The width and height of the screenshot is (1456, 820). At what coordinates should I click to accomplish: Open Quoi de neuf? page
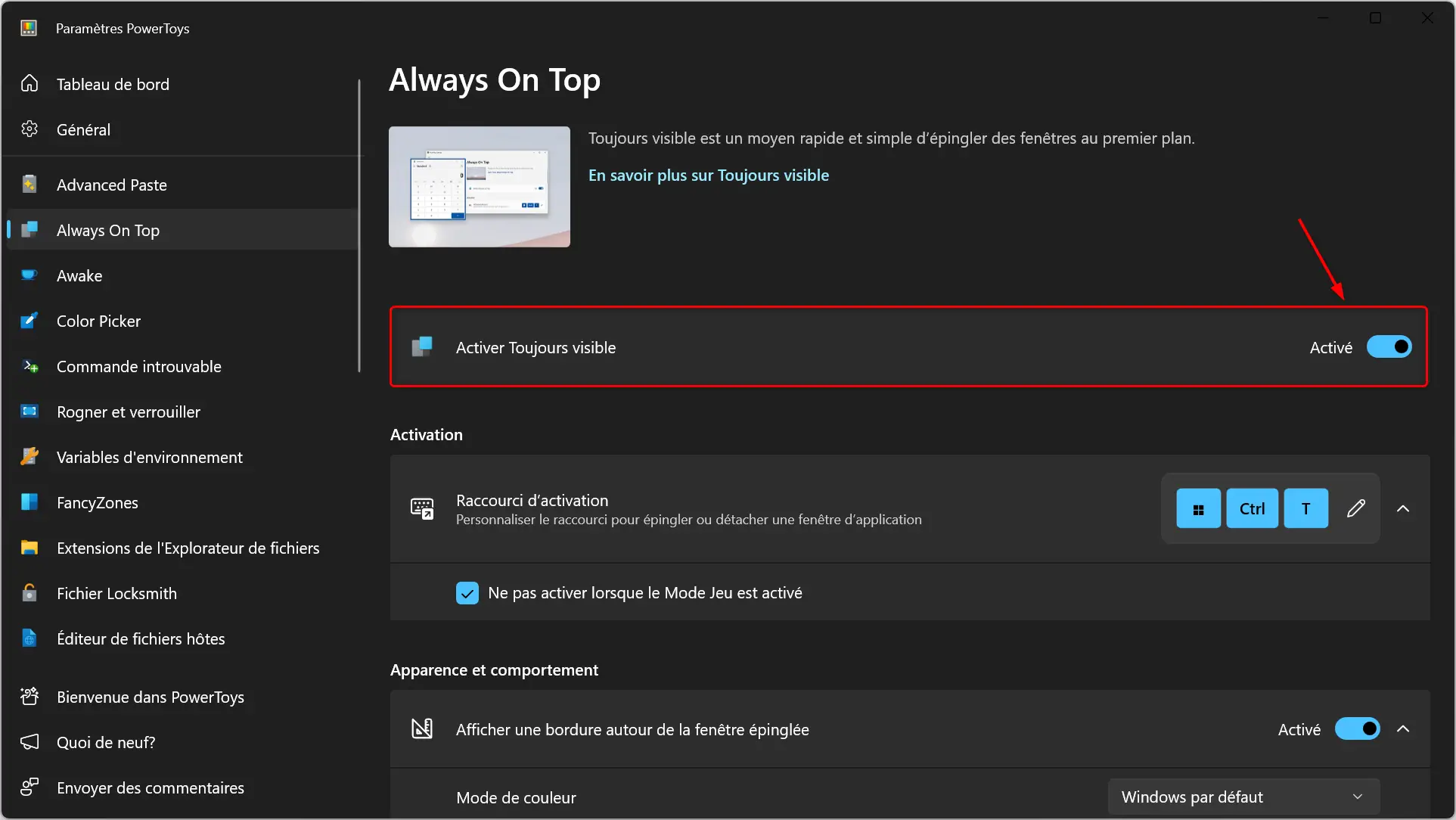click(x=182, y=742)
